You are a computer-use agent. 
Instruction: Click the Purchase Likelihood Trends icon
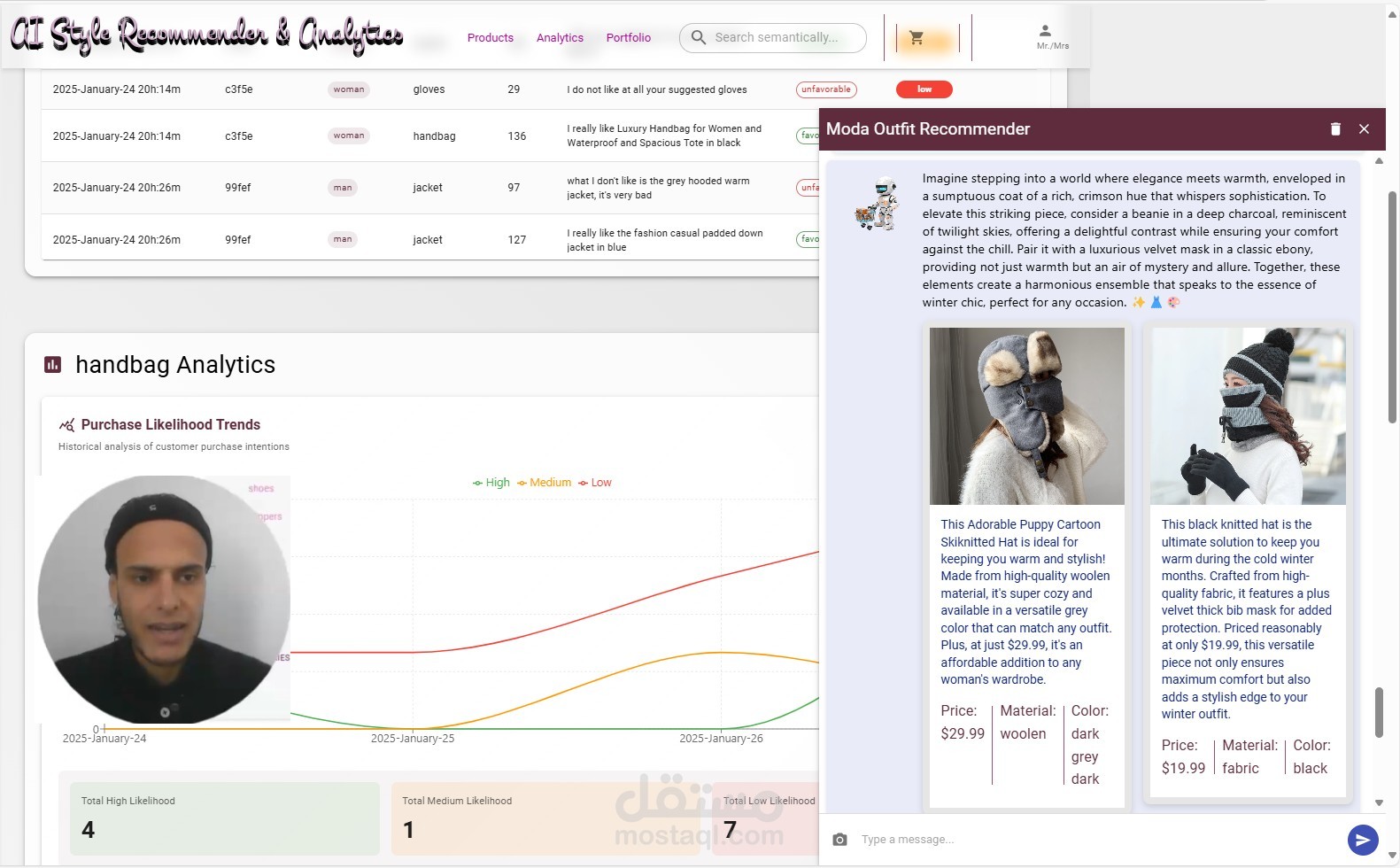coord(67,425)
